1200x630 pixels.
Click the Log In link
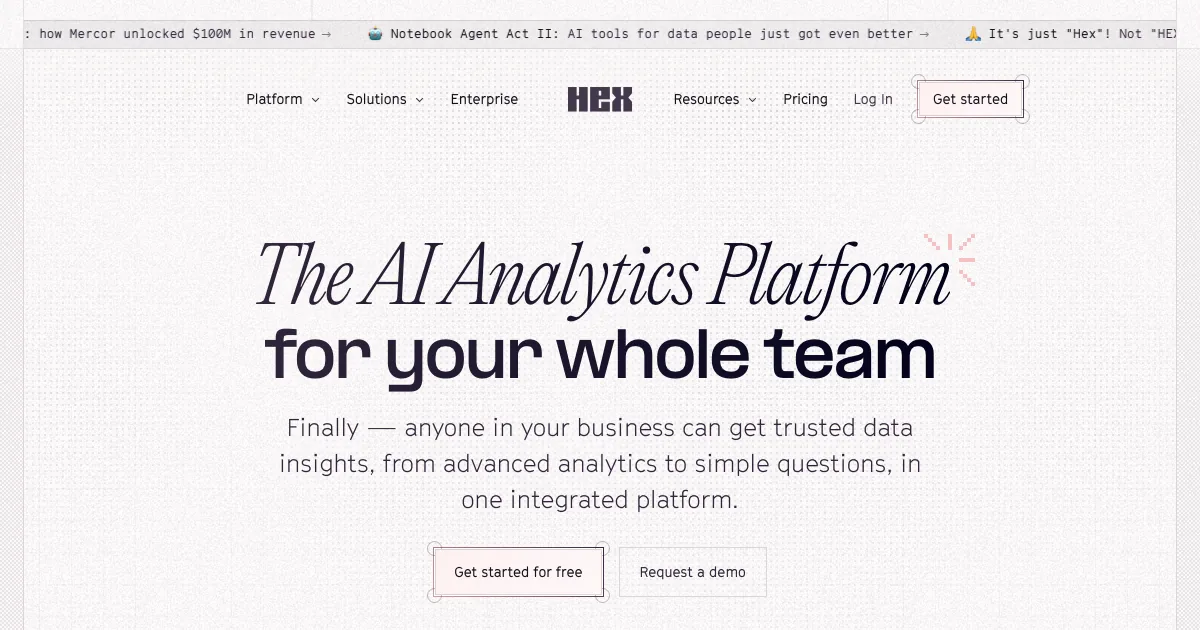point(873,99)
